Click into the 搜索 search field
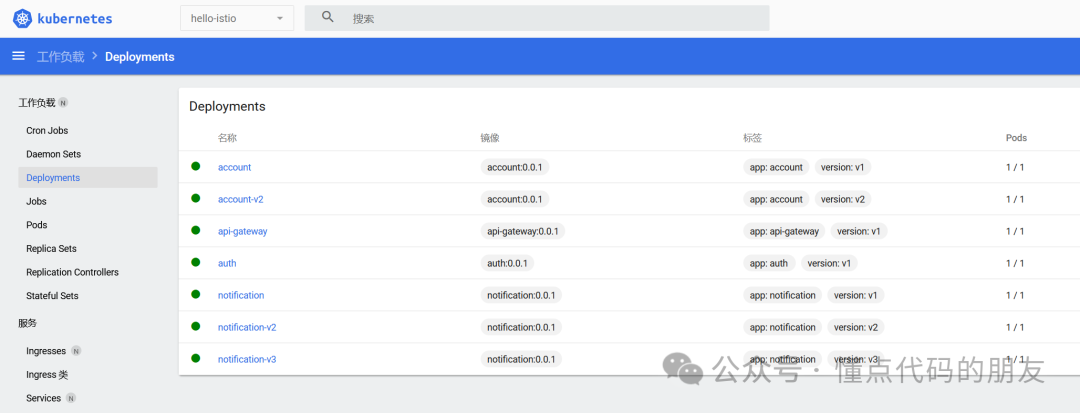This screenshot has width=1080, height=413. coord(537,19)
